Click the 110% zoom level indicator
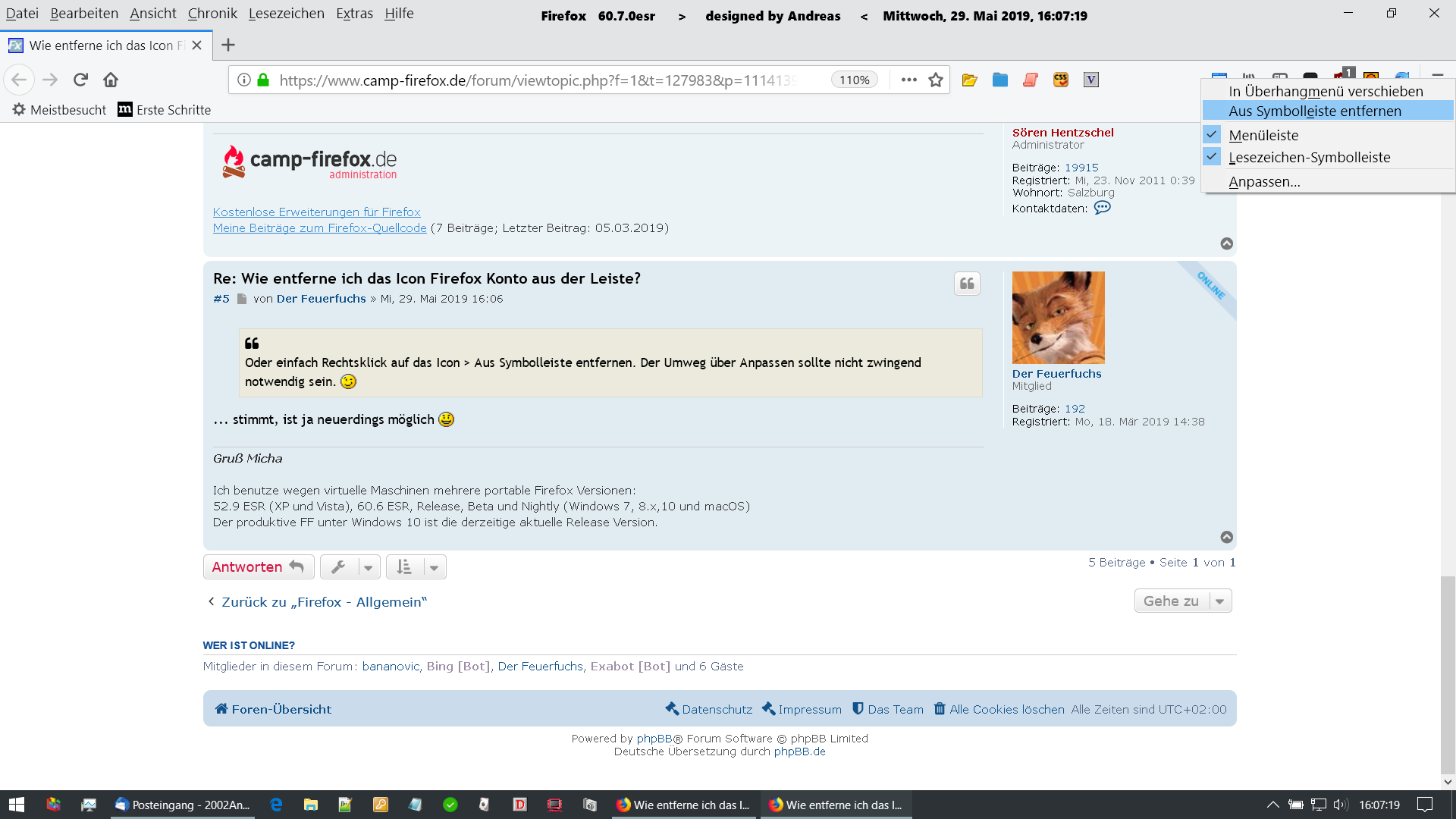The height and width of the screenshot is (819, 1456). (x=854, y=80)
